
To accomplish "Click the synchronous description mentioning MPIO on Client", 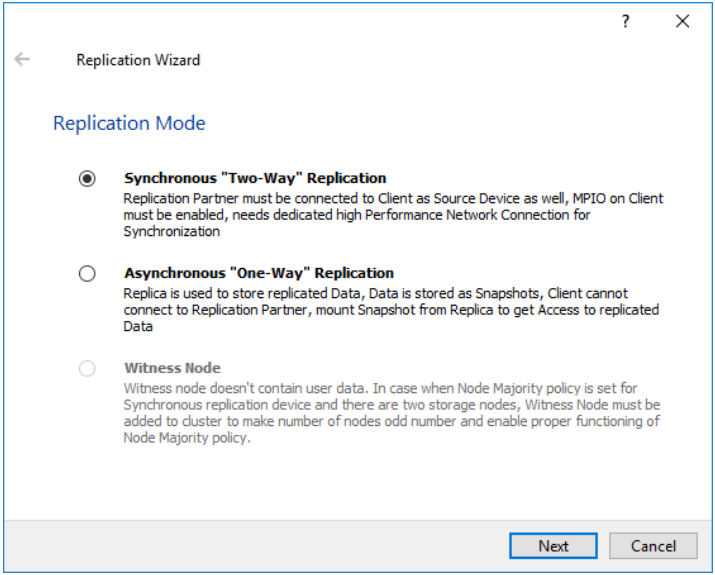I will pyautogui.click(x=392, y=207).
